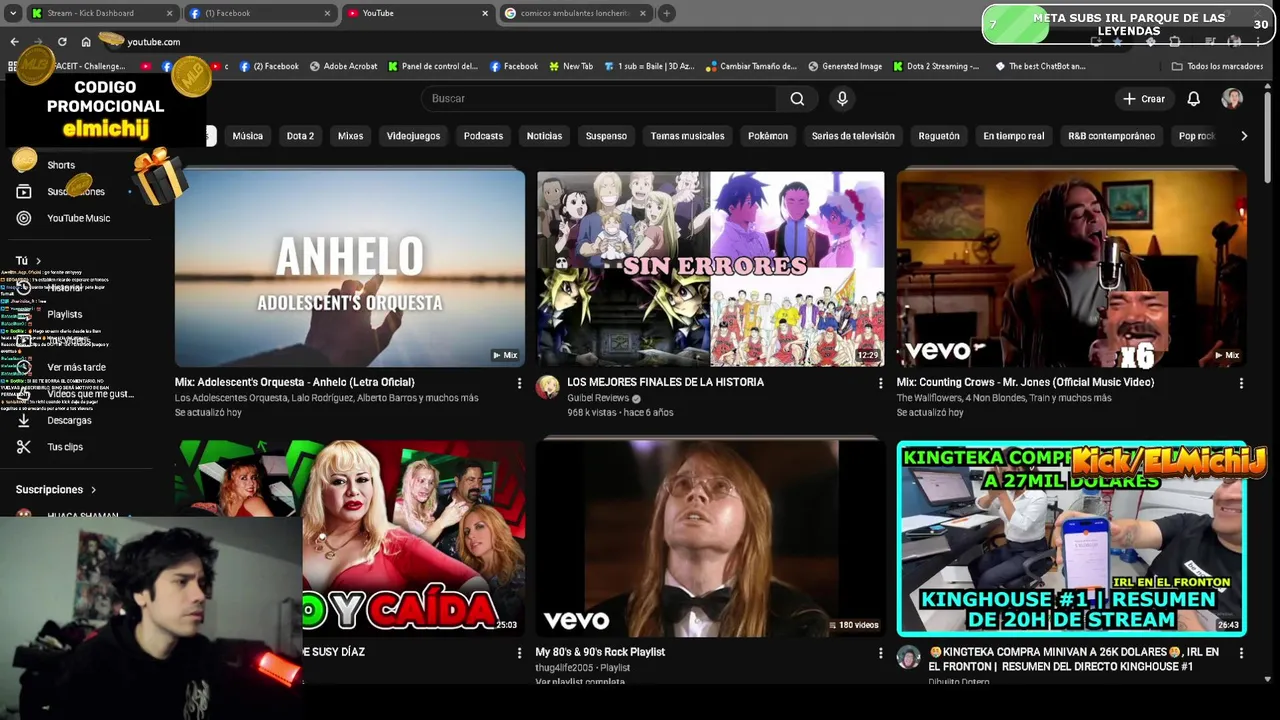Activate voice search microphone icon
1280x720 pixels.
click(x=842, y=98)
